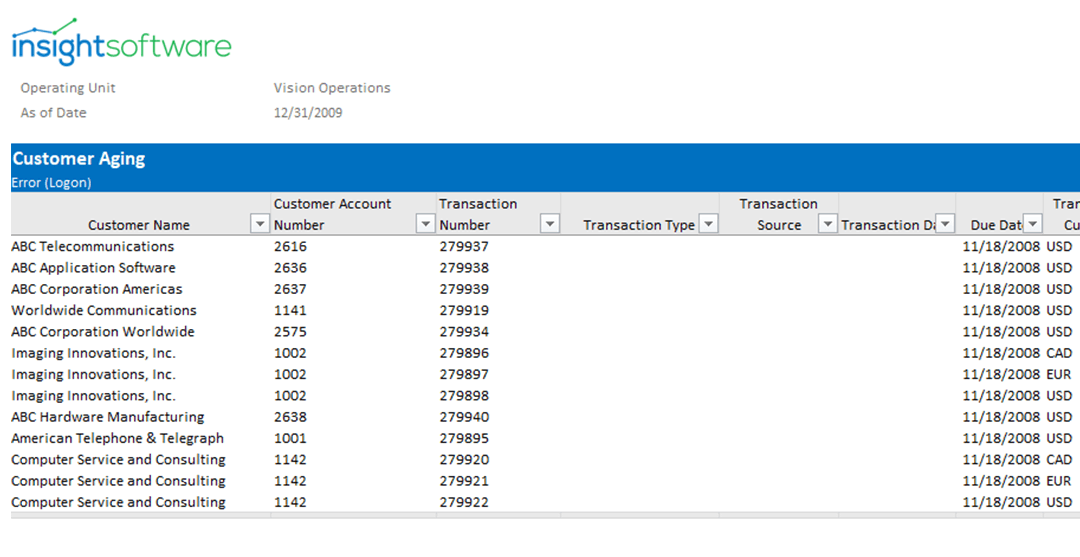The image size is (1080, 557).
Task: Select the As of Date label
Action: click(54, 113)
